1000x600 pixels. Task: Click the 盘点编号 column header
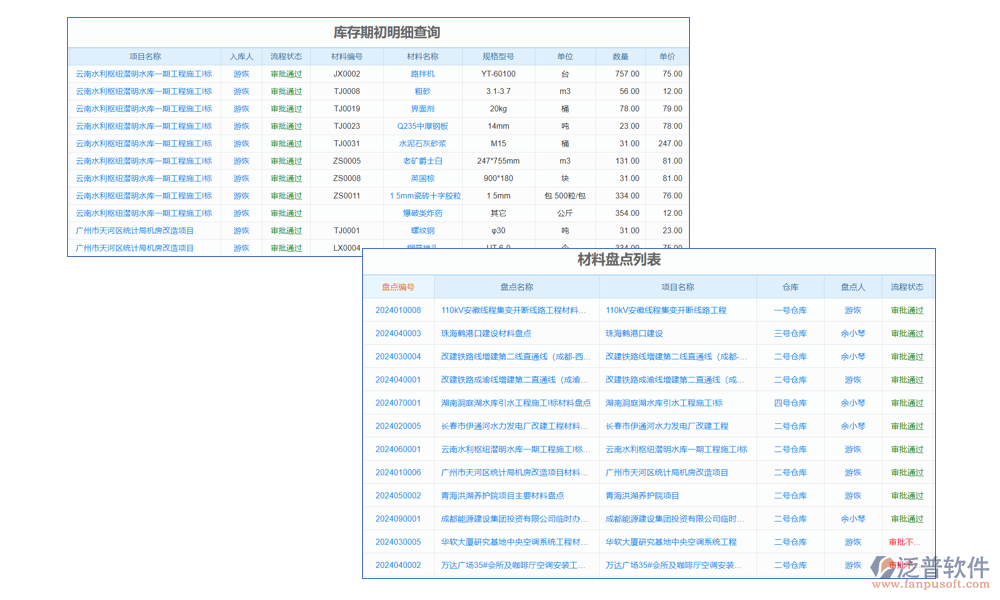click(x=399, y=286)
